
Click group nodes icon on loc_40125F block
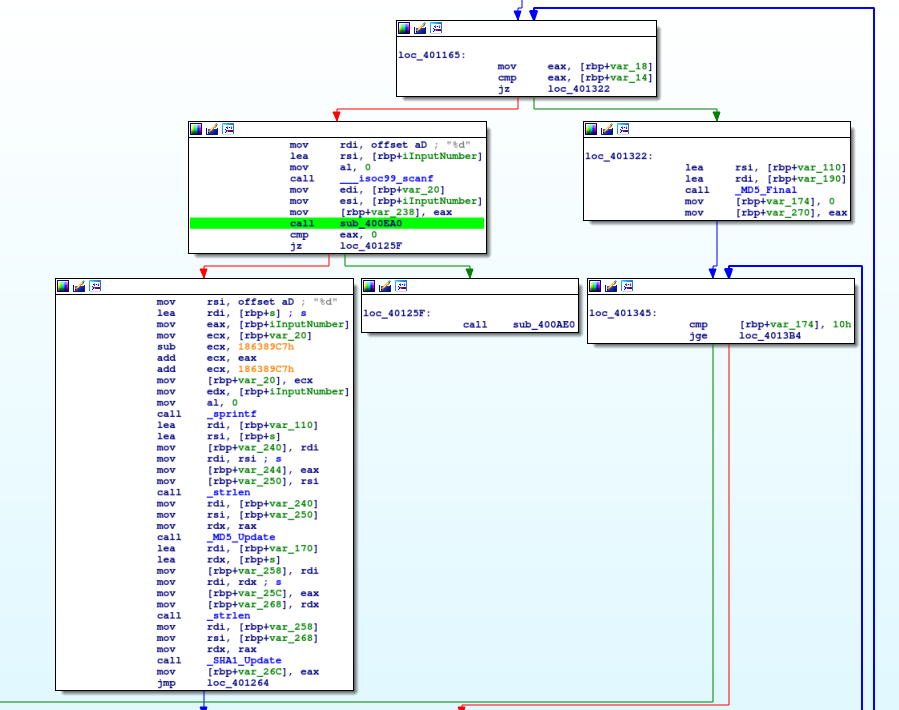pyautogui.click(x=401, y=286)
